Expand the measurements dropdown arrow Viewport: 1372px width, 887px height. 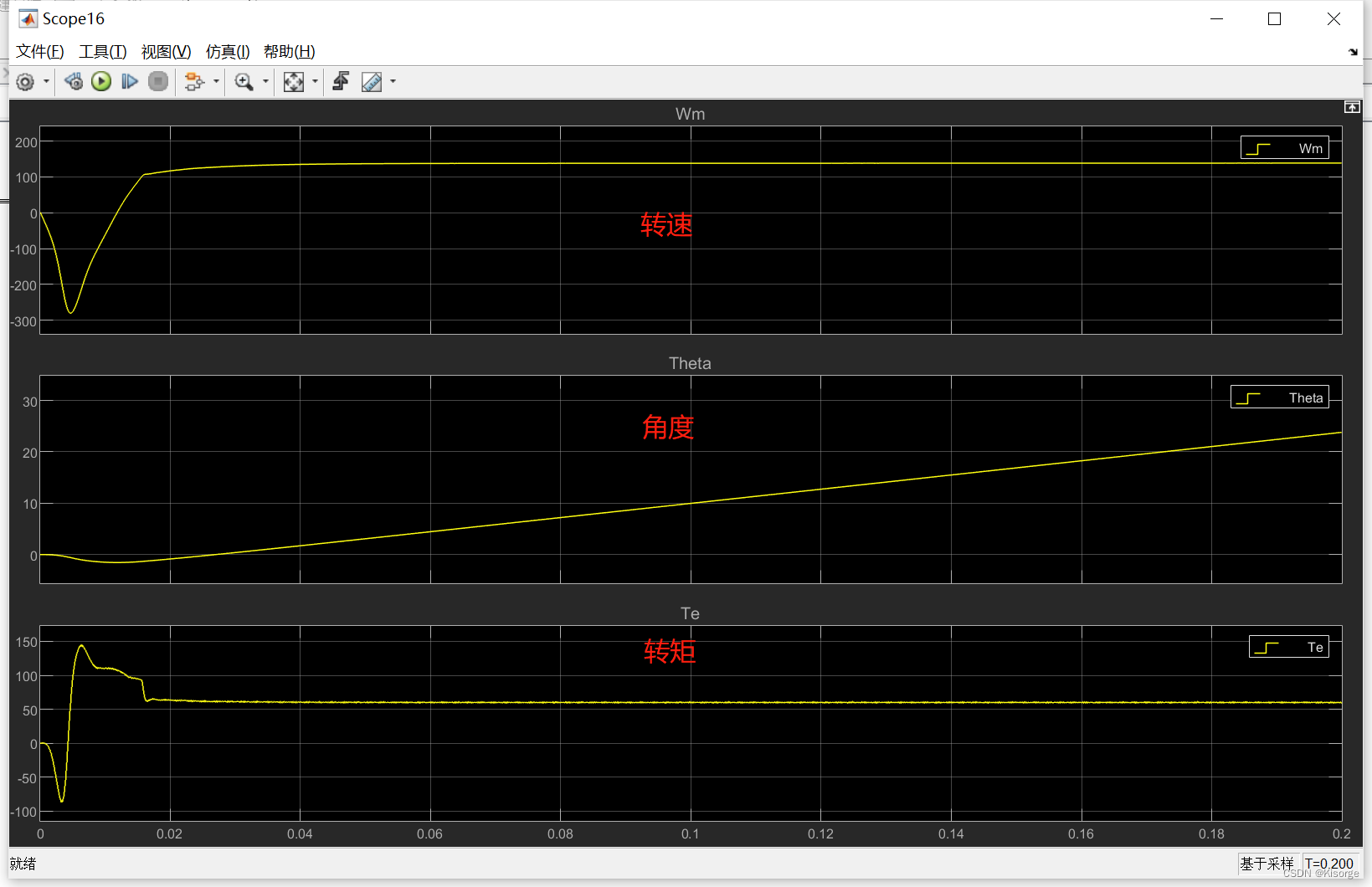coord(393,82)
